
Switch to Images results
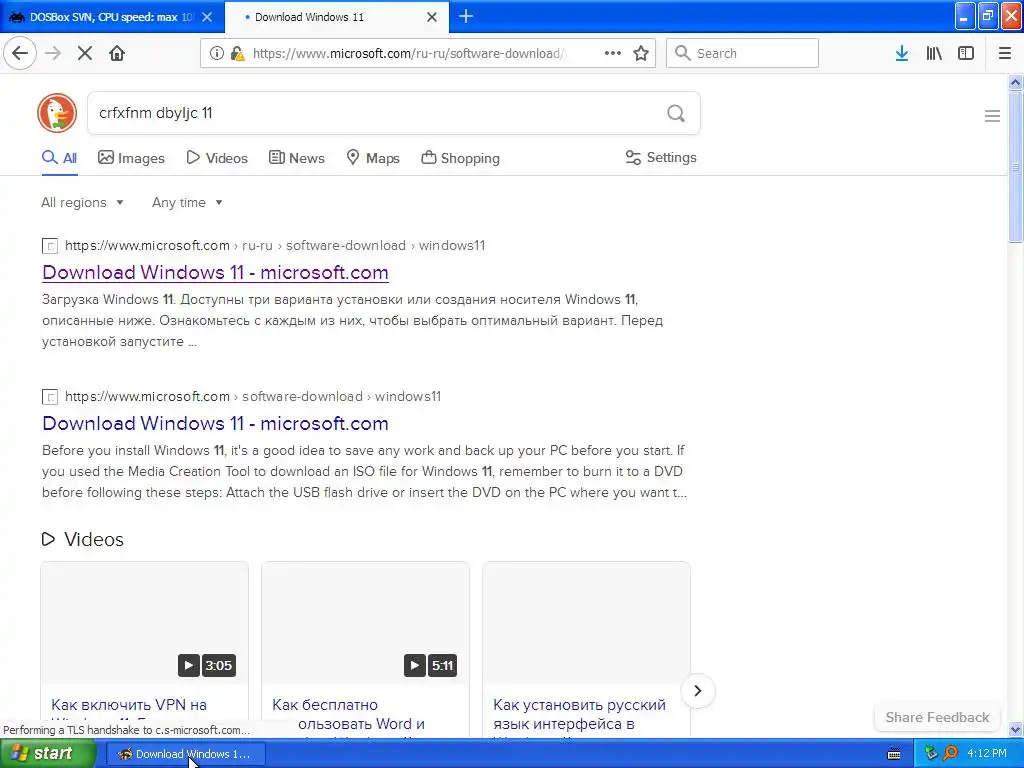131,158
